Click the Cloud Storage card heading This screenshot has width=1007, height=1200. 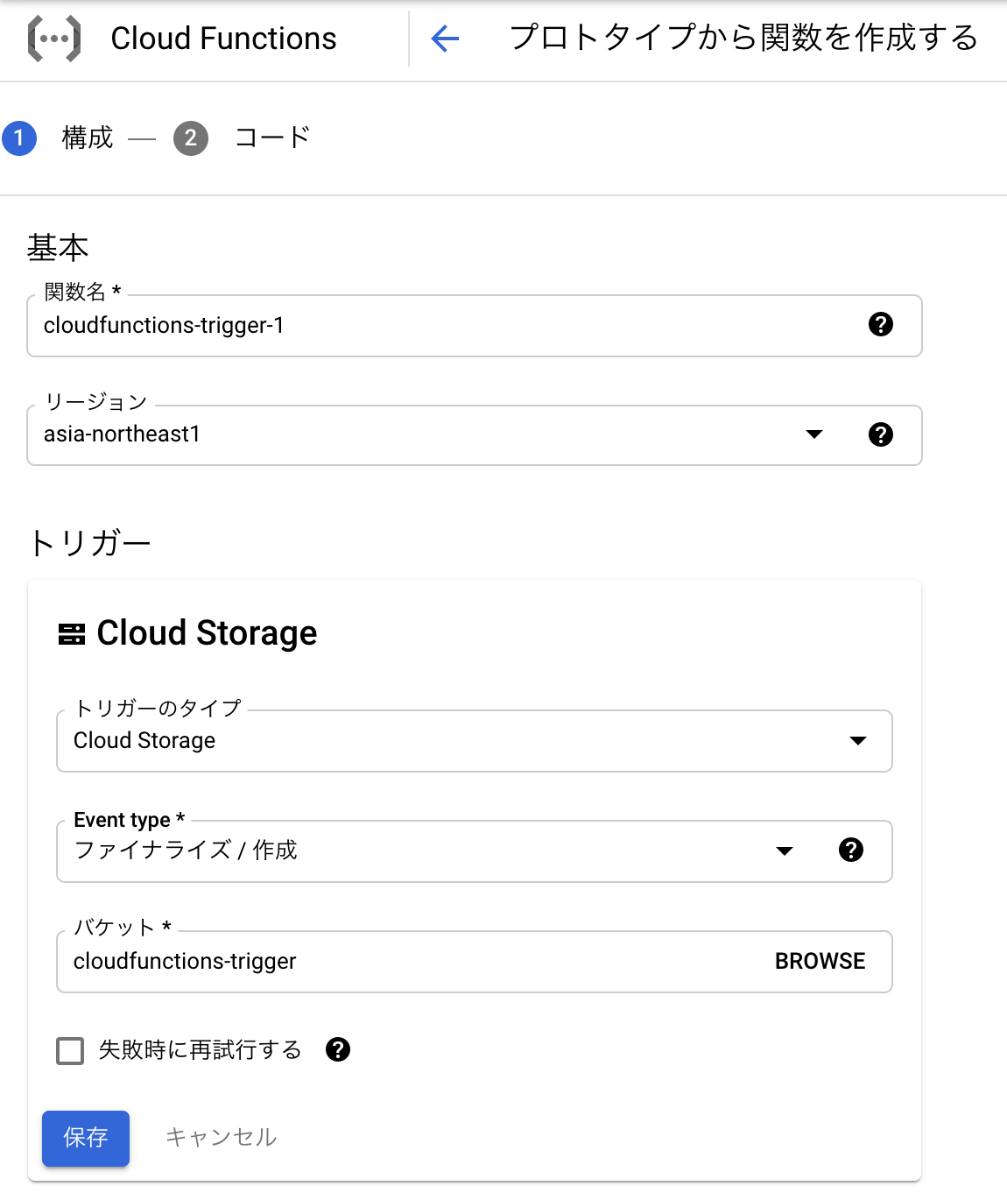coord(207,633)
